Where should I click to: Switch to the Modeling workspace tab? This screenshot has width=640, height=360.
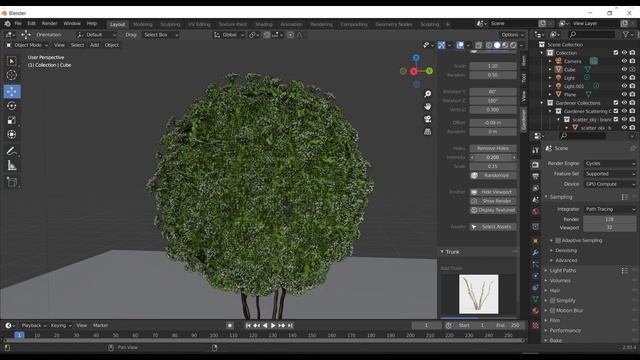click(x=142, y=24)
